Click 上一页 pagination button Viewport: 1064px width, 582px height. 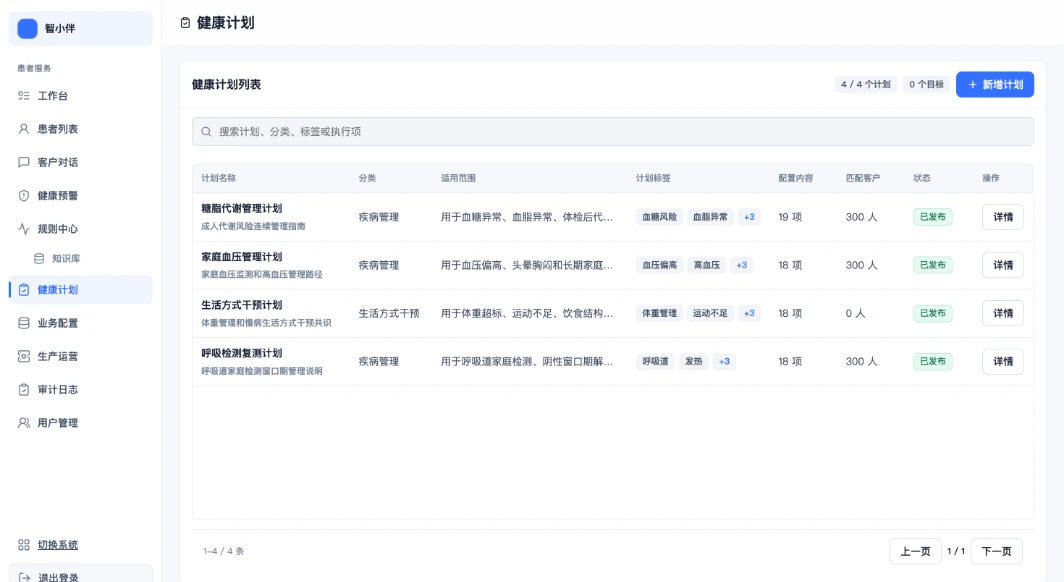point(915,551)
